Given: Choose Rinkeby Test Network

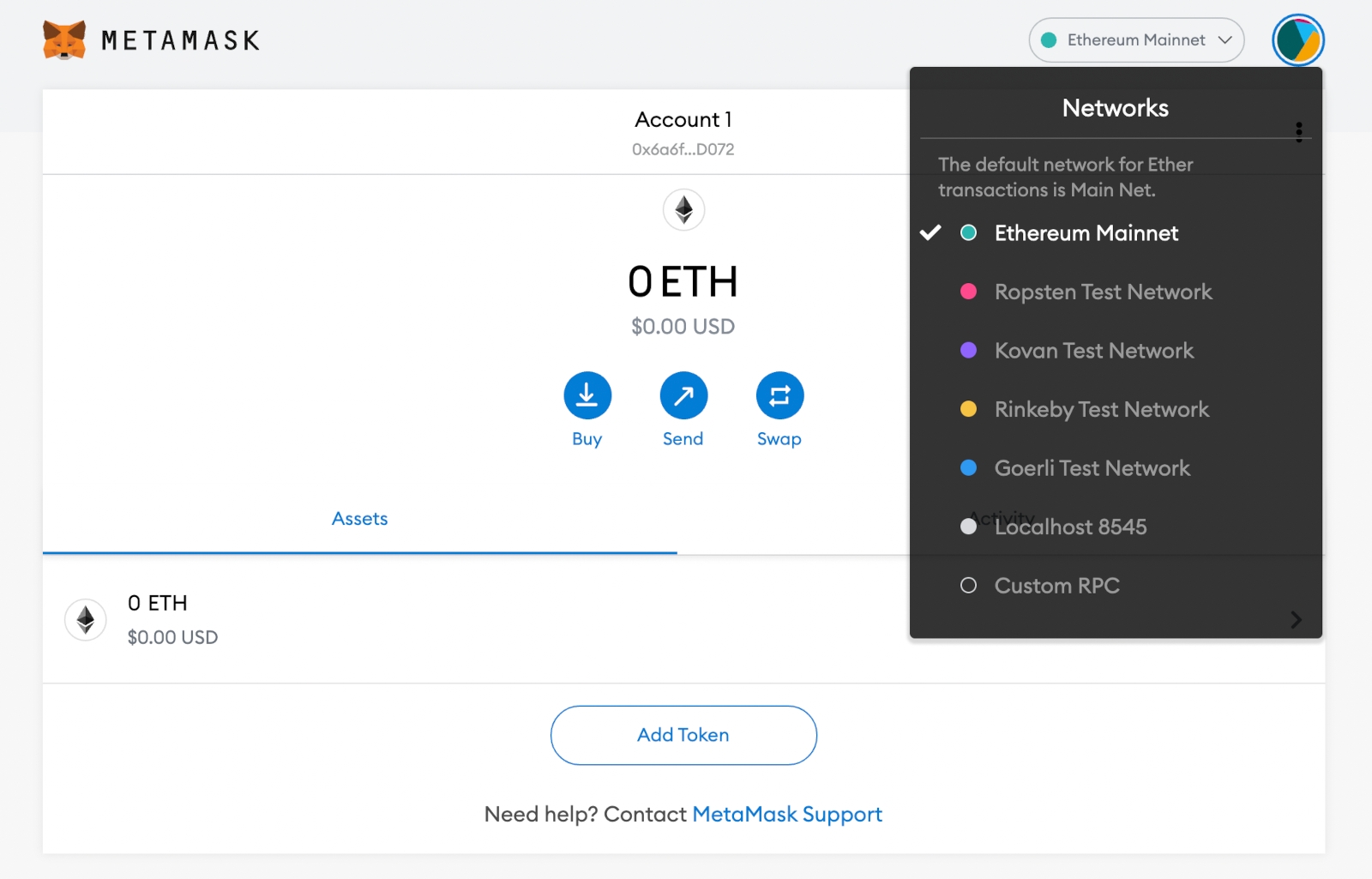Looking at the screenshot, I should pos(1101,409).
